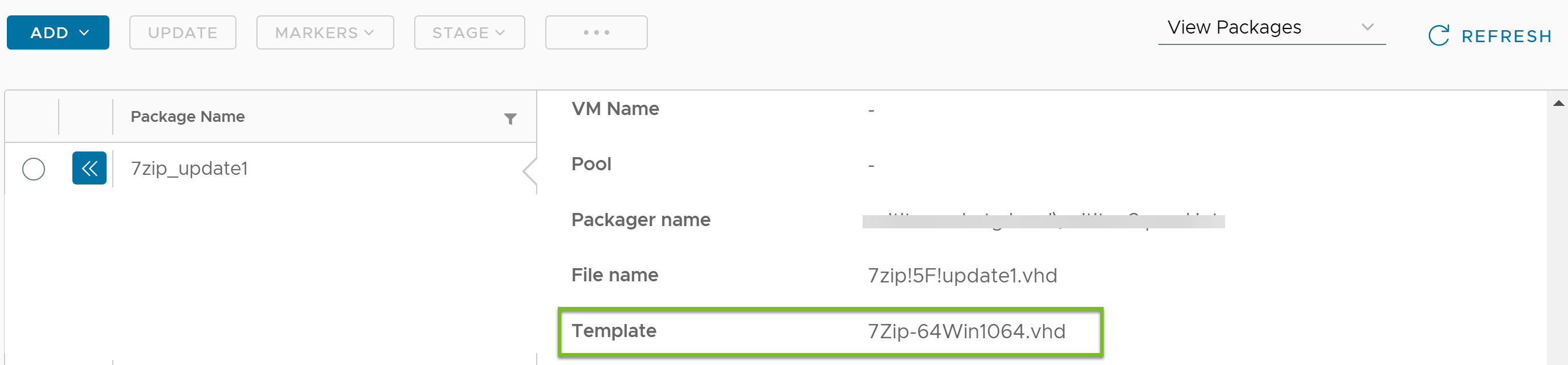
Task: Click the Template value 7Zip-64Win1064.vhd
Action: click(966, 331)
